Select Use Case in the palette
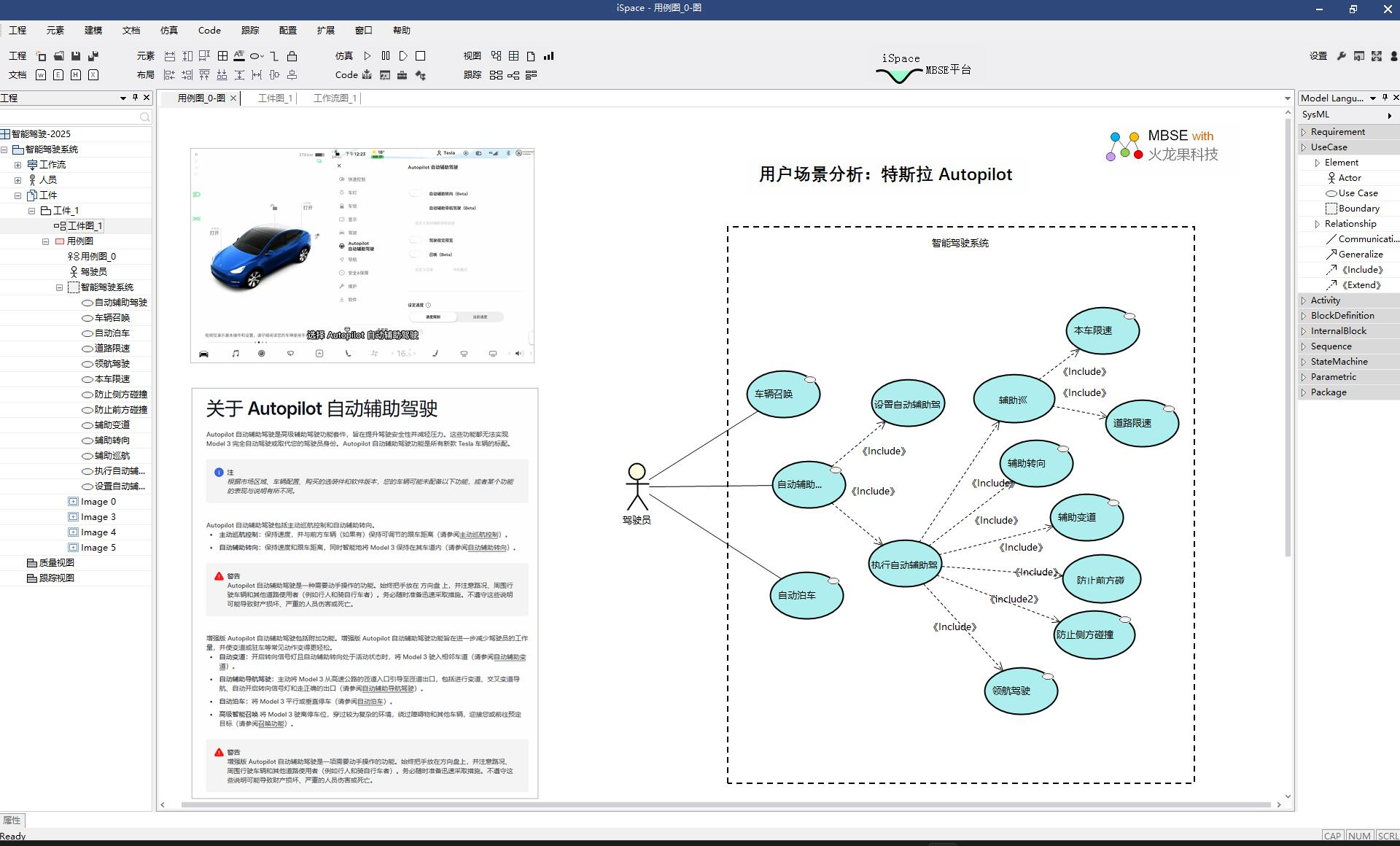 coord(1351,193)
